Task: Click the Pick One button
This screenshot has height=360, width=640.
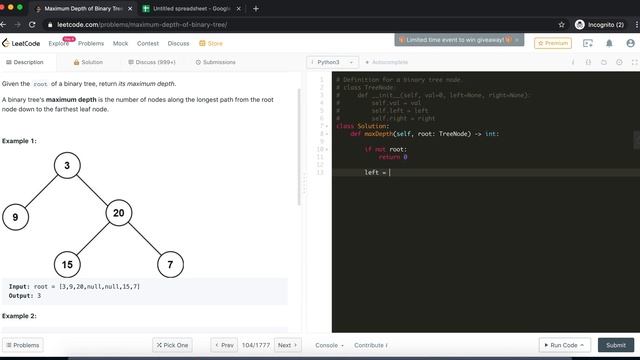Action: pos(172,345)
